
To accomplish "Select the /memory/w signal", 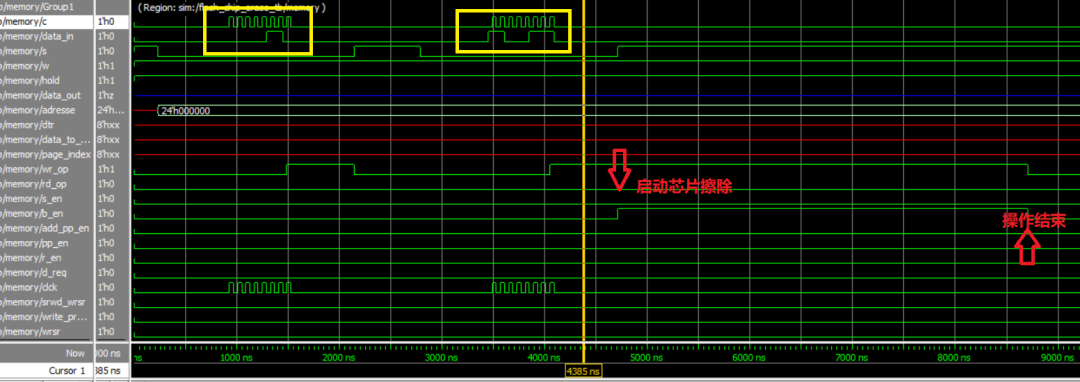I will (46, 65).
